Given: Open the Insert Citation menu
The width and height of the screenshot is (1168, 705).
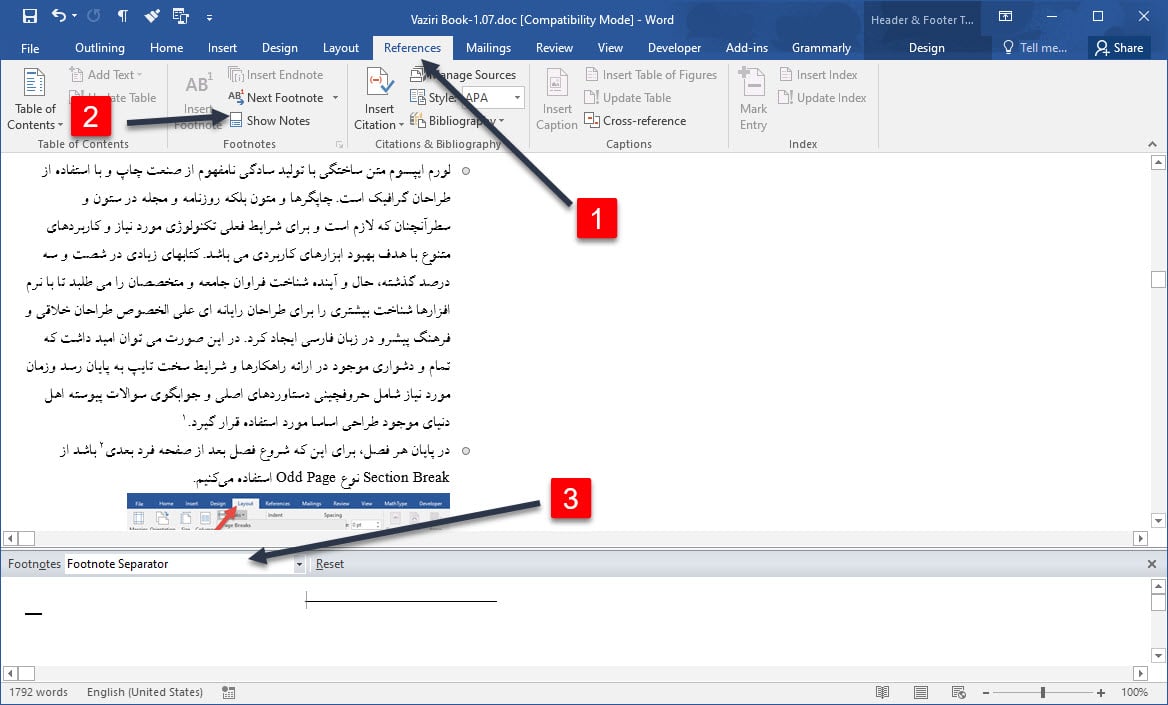Looking at the screenshot, I should pos(379,100).
